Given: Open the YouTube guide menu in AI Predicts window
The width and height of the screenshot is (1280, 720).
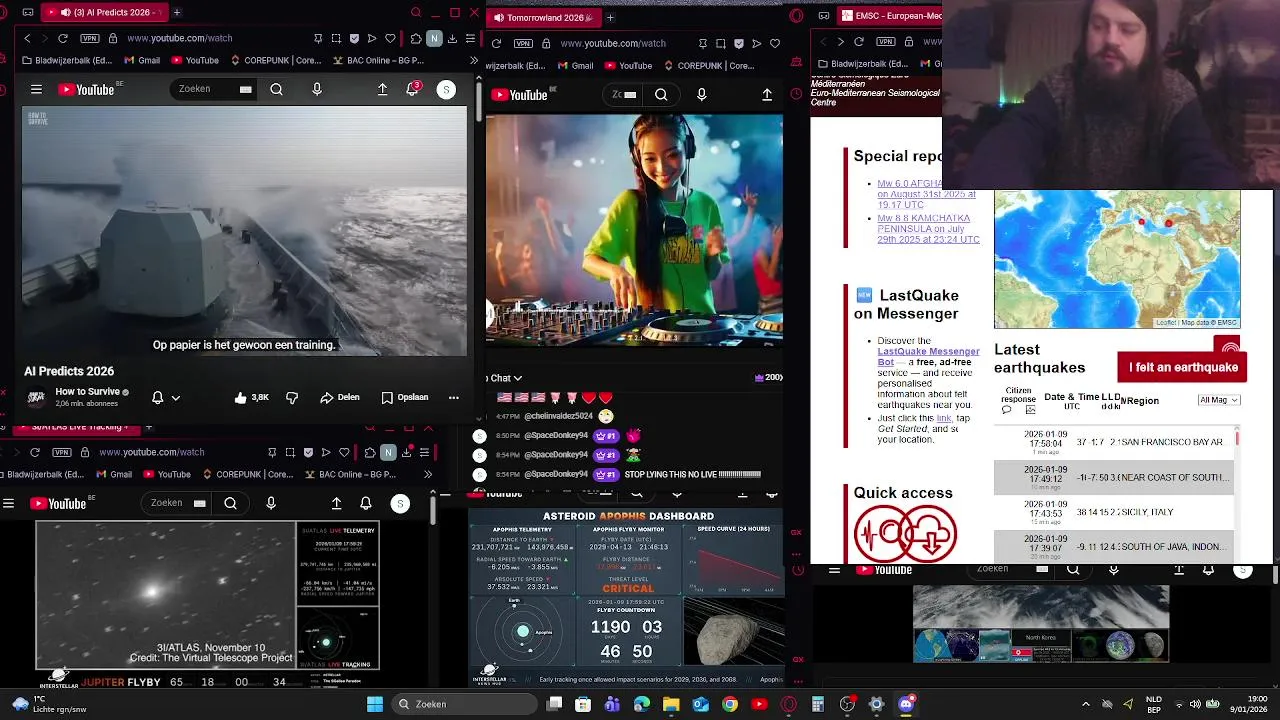Looking at the screenshot, I should tap(36, 90).
